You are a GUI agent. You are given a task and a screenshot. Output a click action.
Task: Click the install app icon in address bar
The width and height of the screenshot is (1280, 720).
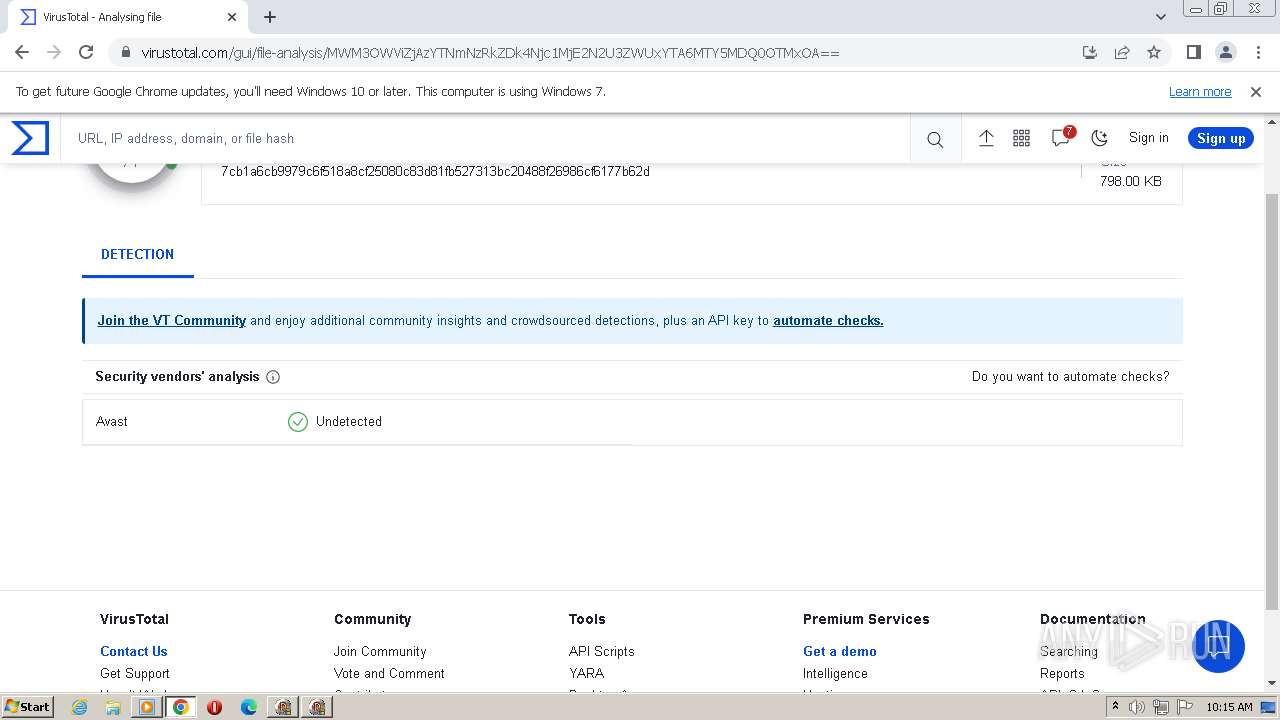pyautogui.click(x=1090, y=52)
